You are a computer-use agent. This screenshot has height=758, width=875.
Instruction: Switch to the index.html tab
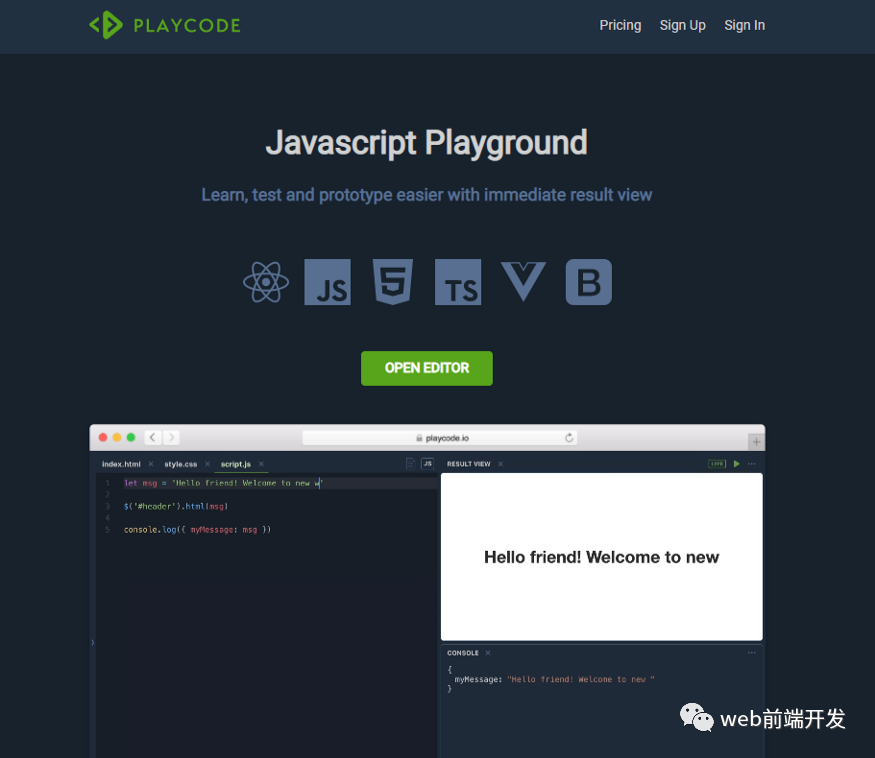[x=121, y=464]
